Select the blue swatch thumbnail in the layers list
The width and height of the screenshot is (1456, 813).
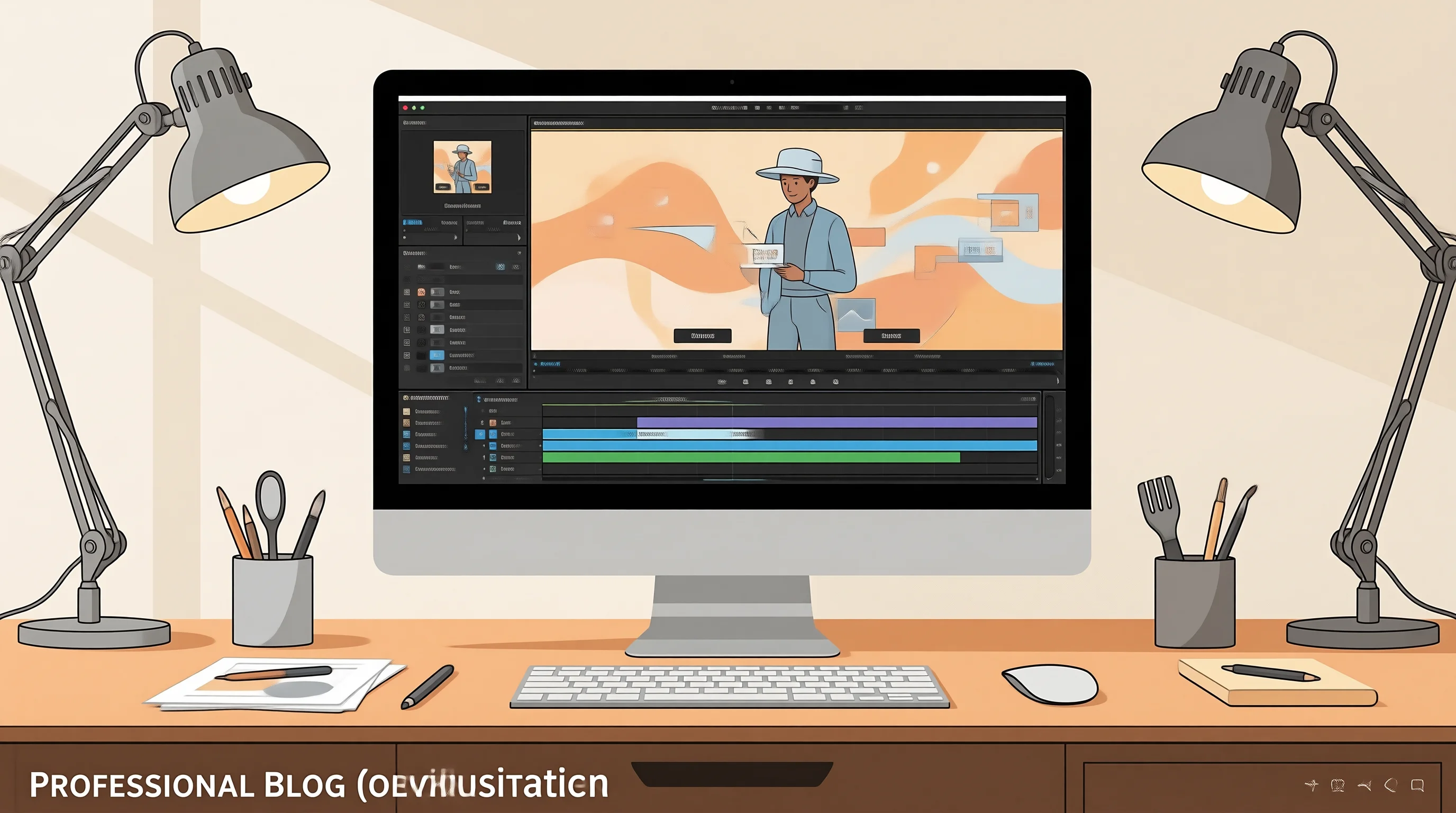[437, 355]
